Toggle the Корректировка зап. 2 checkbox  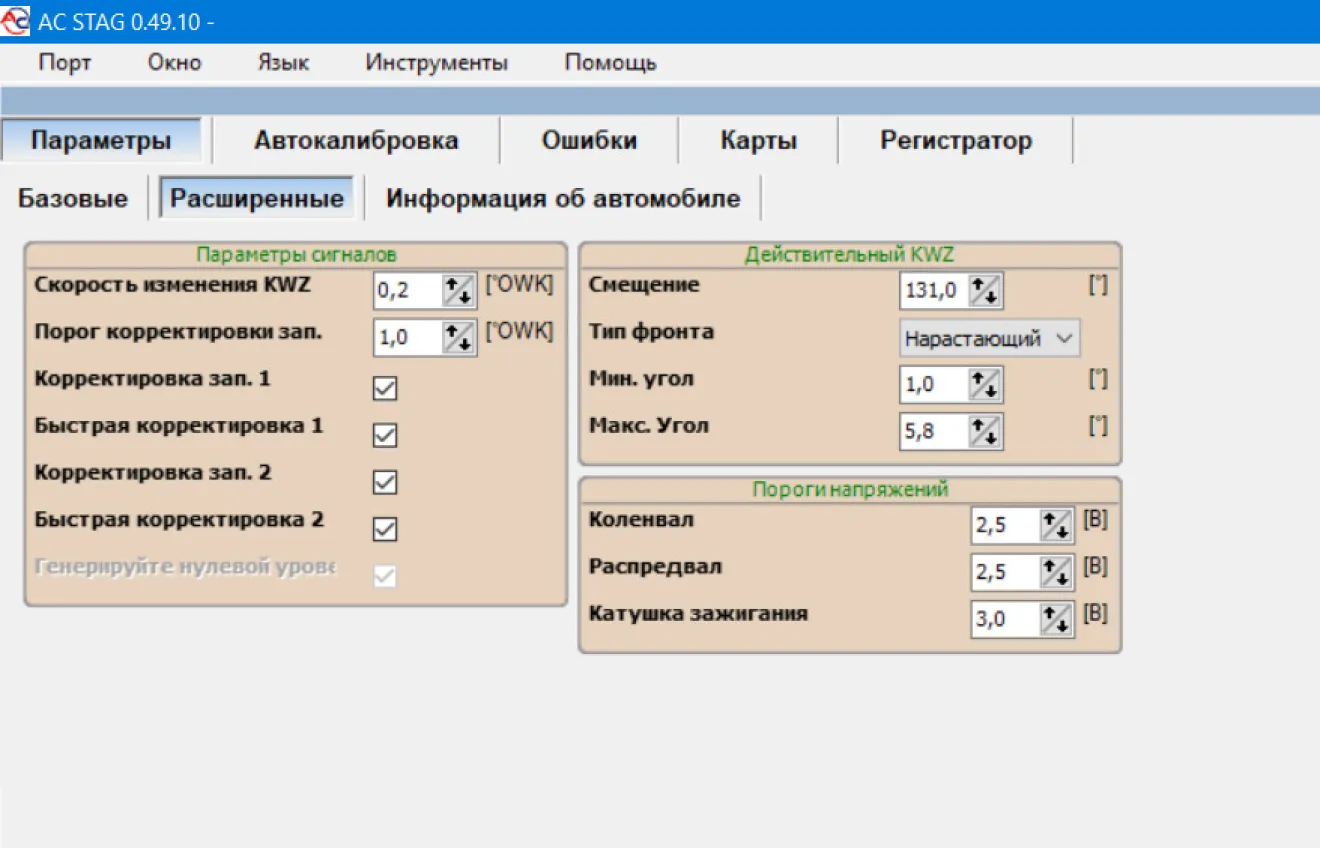point(385,482)
